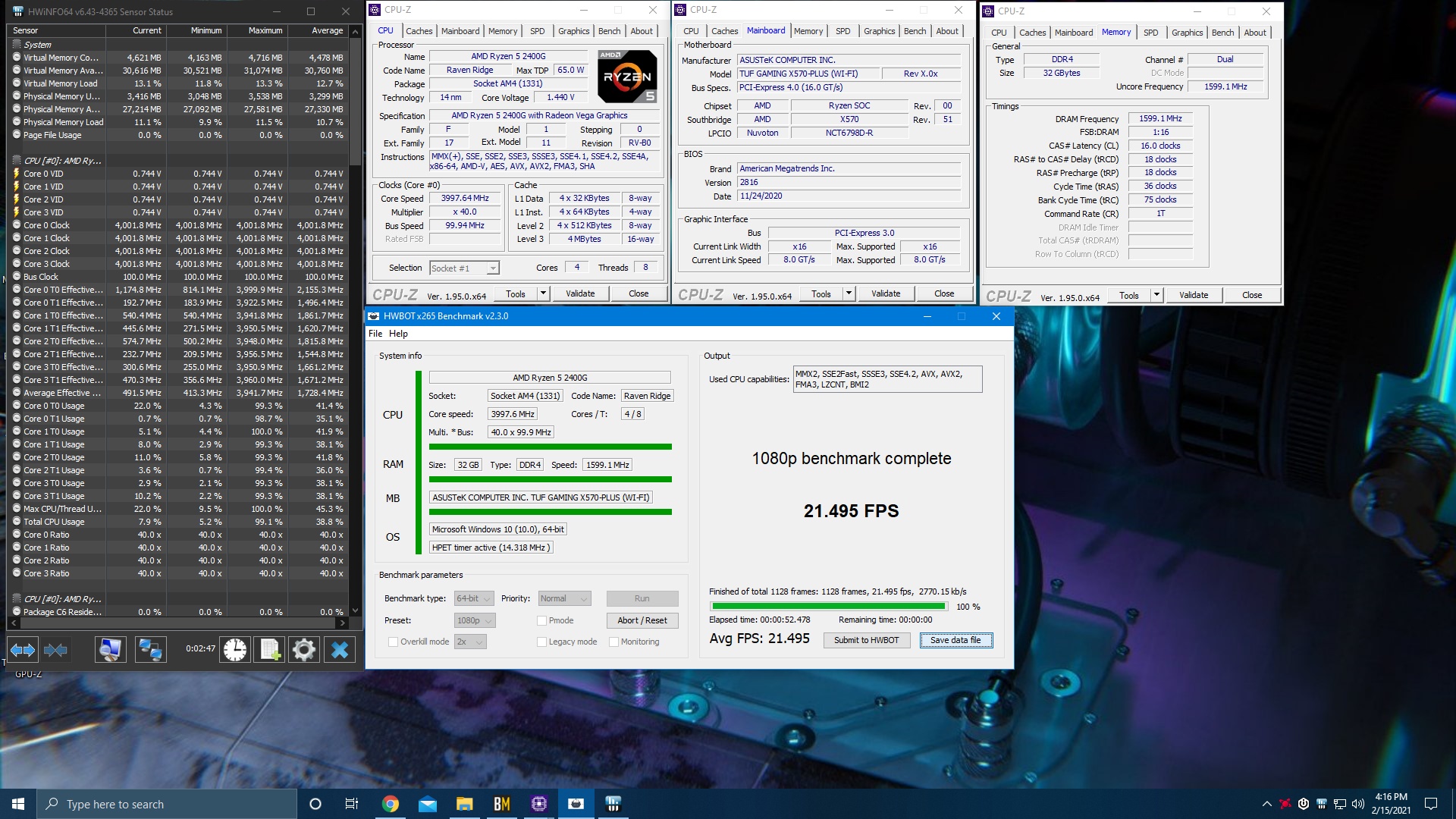Click the HWiNFO remote network monitors icon

click(151, 650)
